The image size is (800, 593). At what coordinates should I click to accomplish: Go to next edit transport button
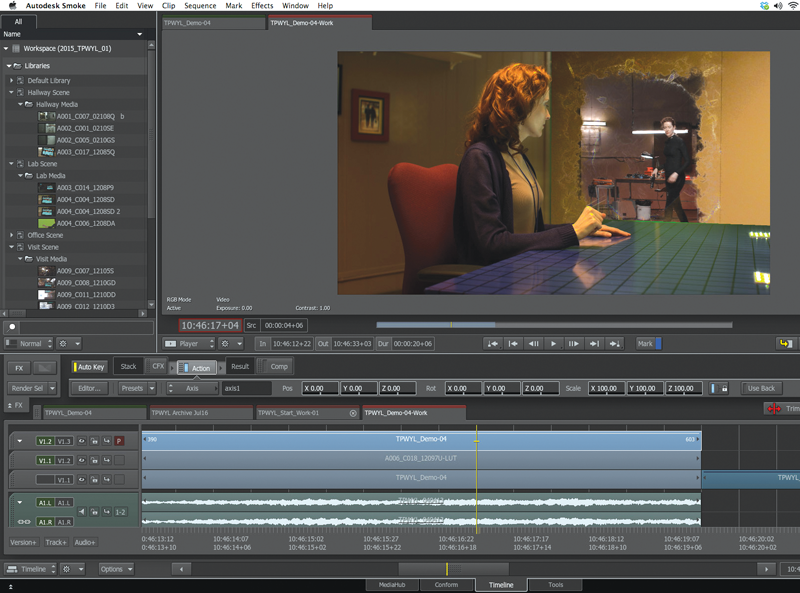pos(594,344)
